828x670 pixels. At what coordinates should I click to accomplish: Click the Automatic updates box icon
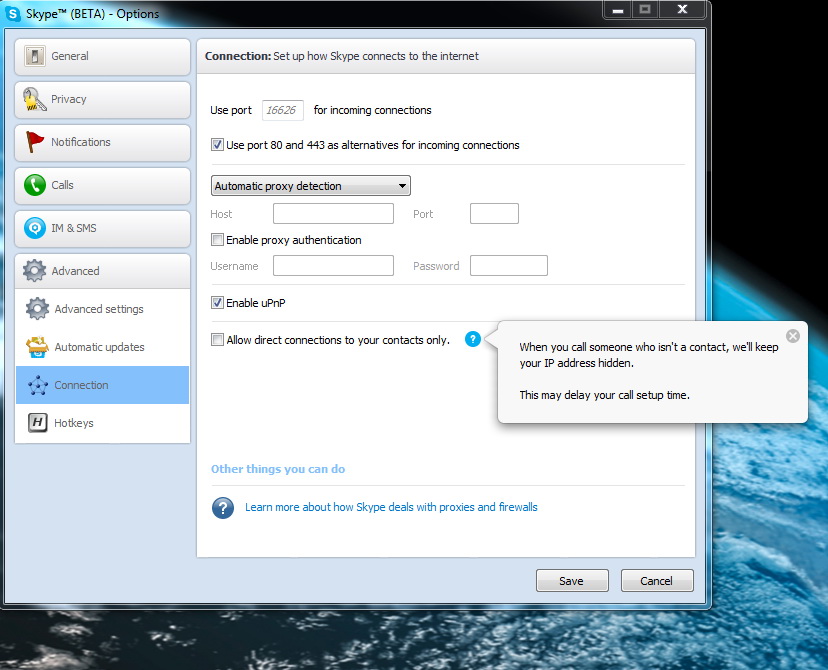(37, 347)
